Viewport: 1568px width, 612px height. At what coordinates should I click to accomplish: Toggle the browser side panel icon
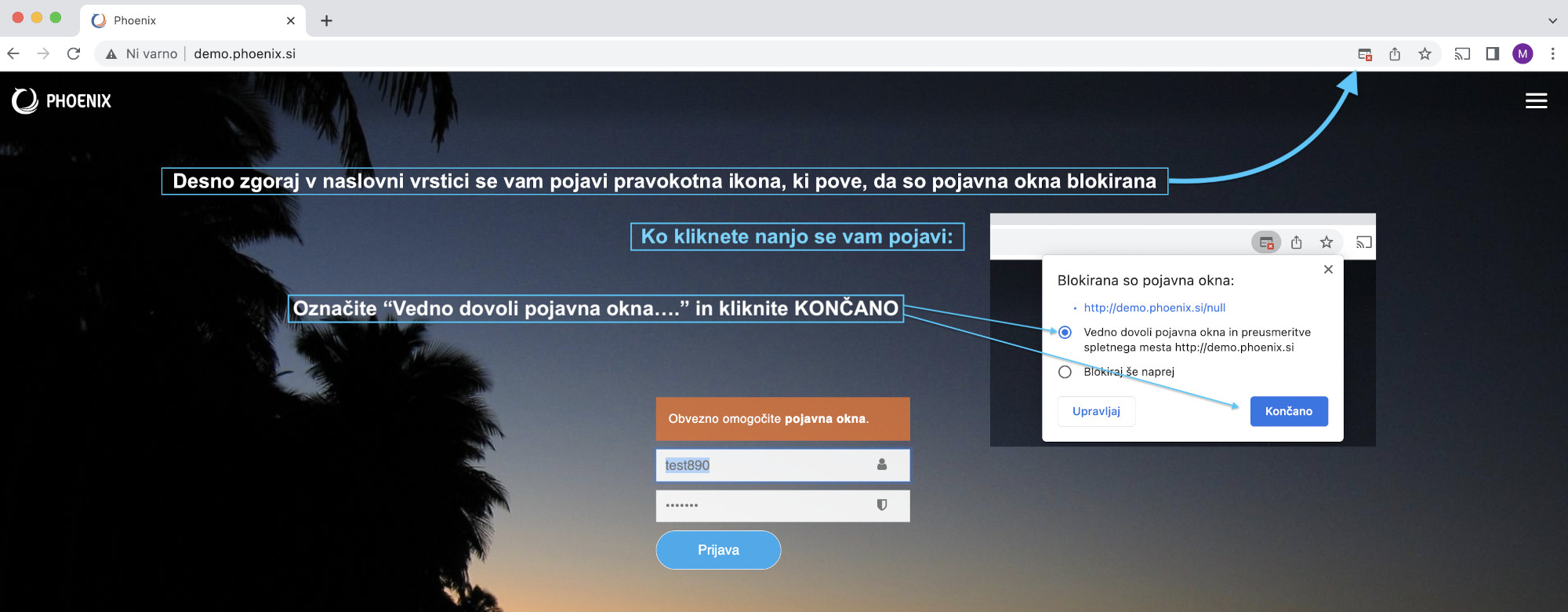coord(1492,54)
